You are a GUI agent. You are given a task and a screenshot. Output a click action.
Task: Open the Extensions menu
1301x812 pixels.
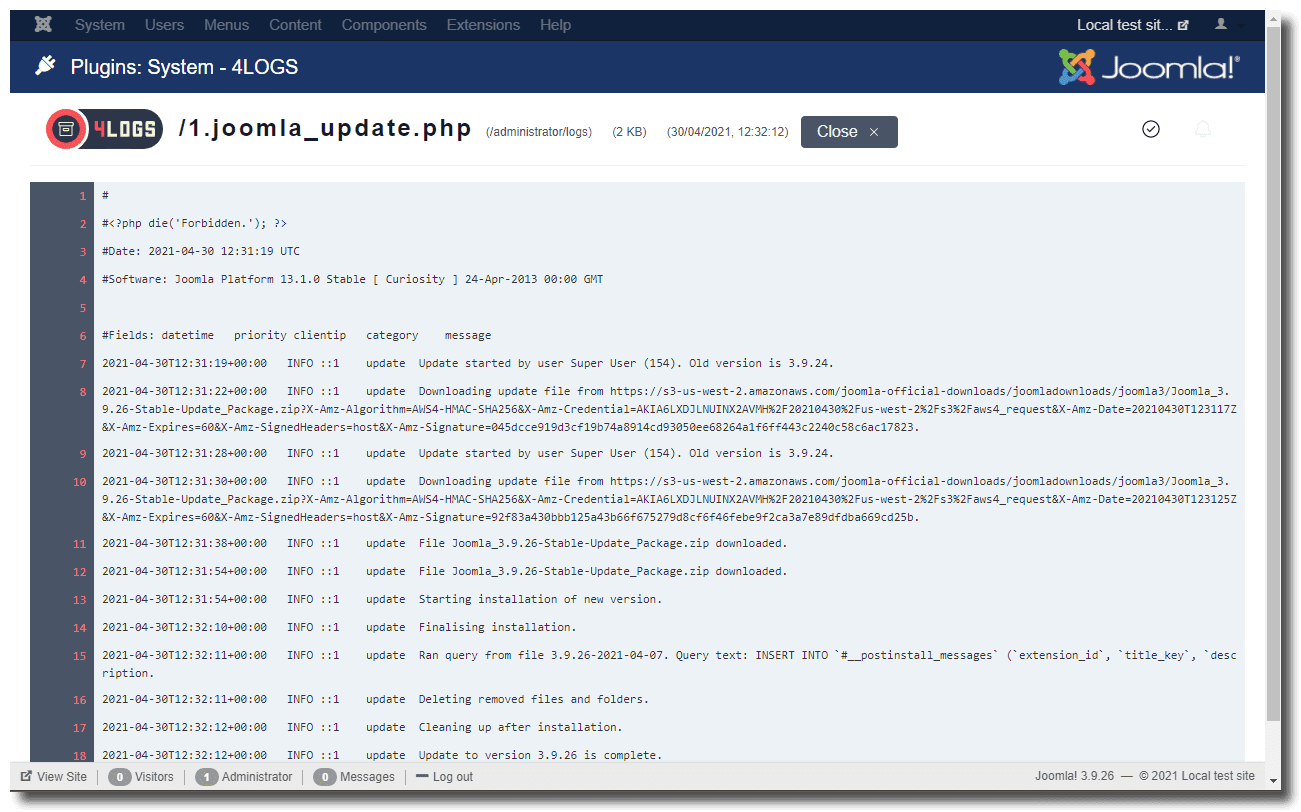483,25
